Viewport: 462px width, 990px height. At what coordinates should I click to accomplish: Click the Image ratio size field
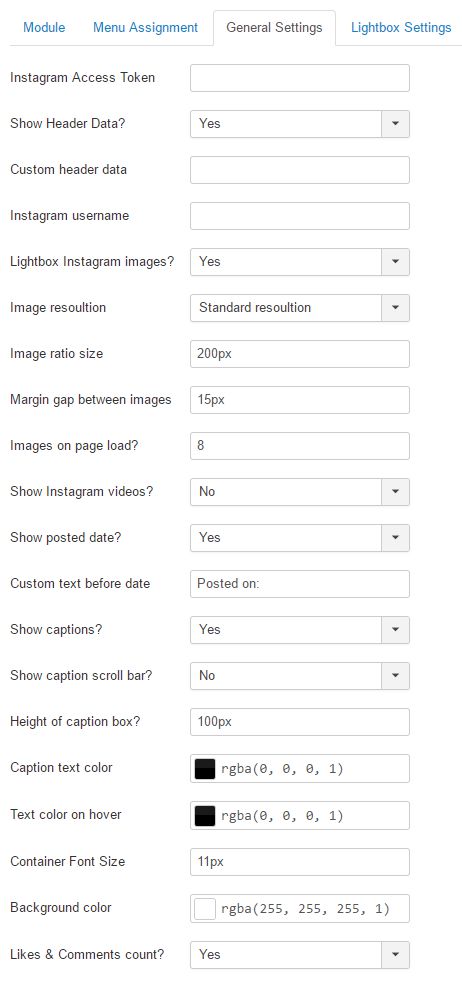(x=300, y=354)
